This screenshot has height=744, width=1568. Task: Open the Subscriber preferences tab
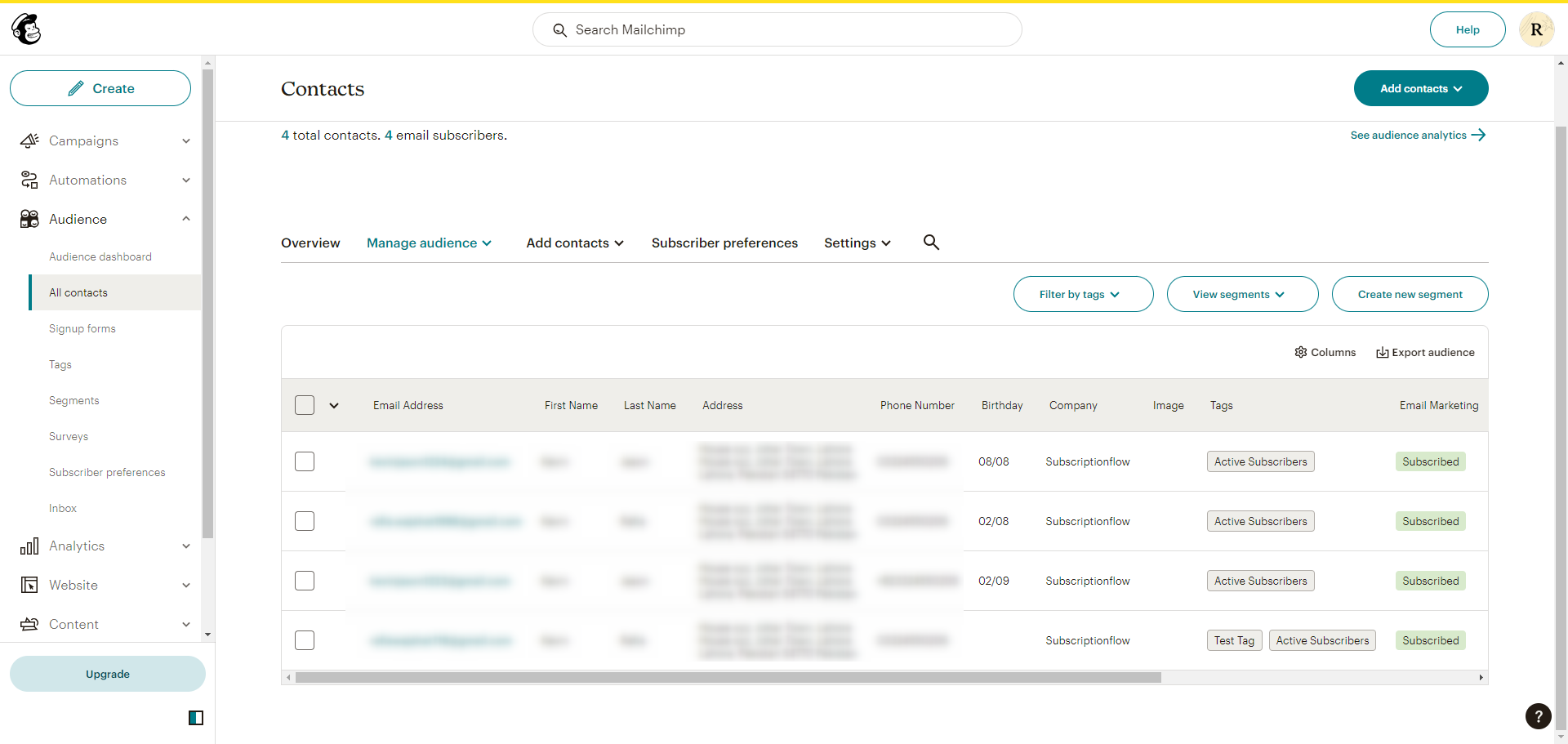[x=724, y=243]
